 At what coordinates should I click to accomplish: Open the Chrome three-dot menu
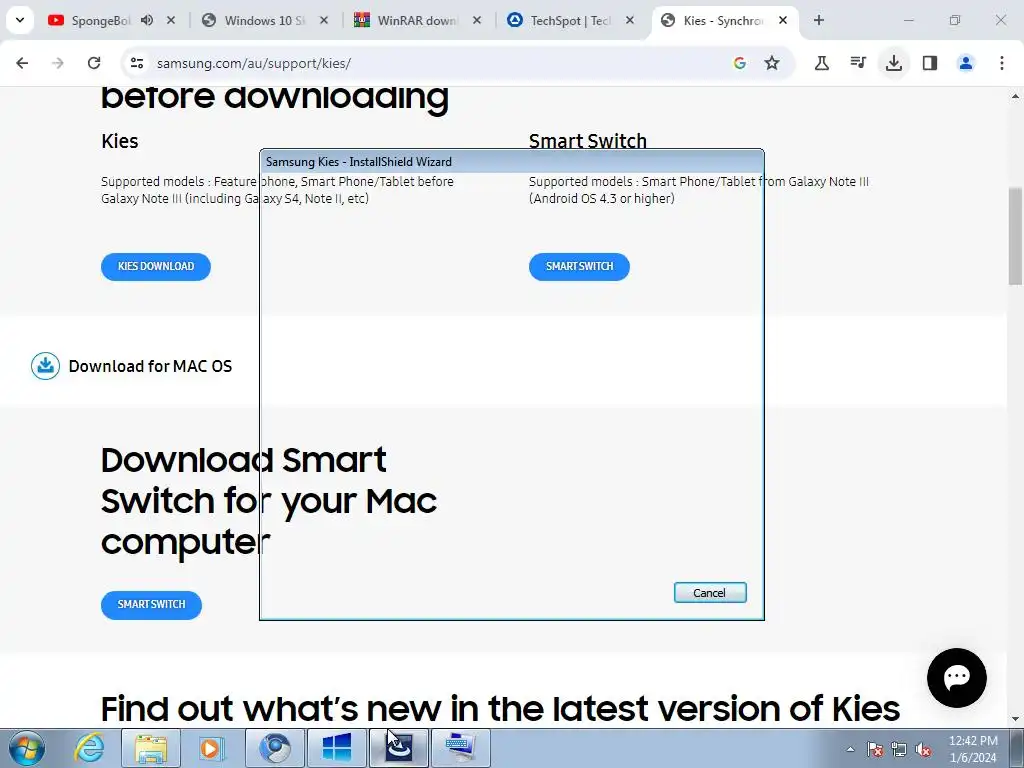[x=1002, y=63]
